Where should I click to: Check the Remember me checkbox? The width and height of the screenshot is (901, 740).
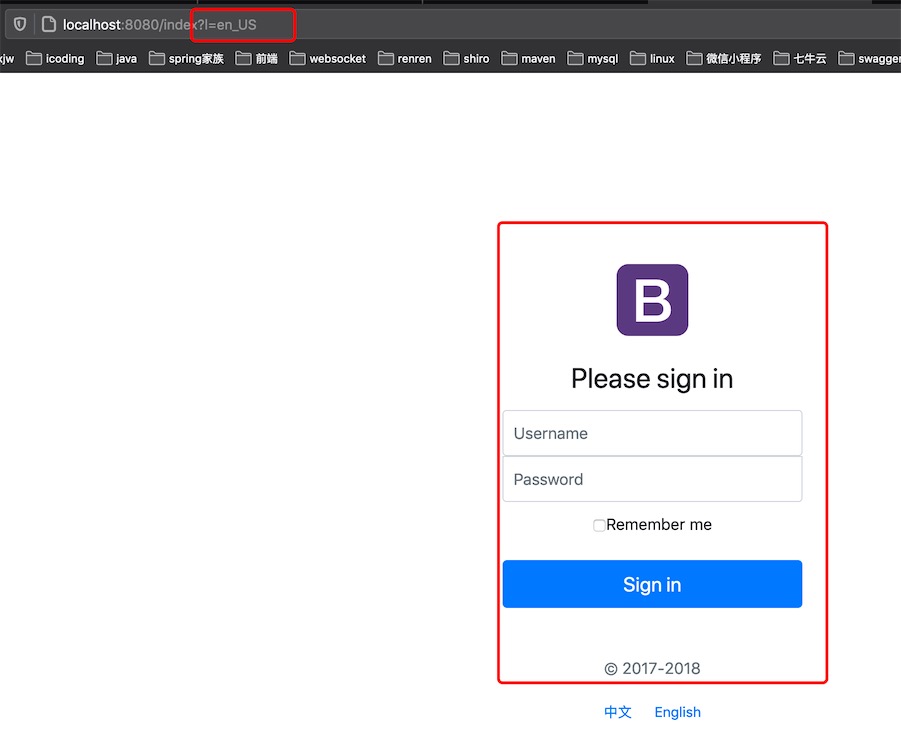[599, 525]
